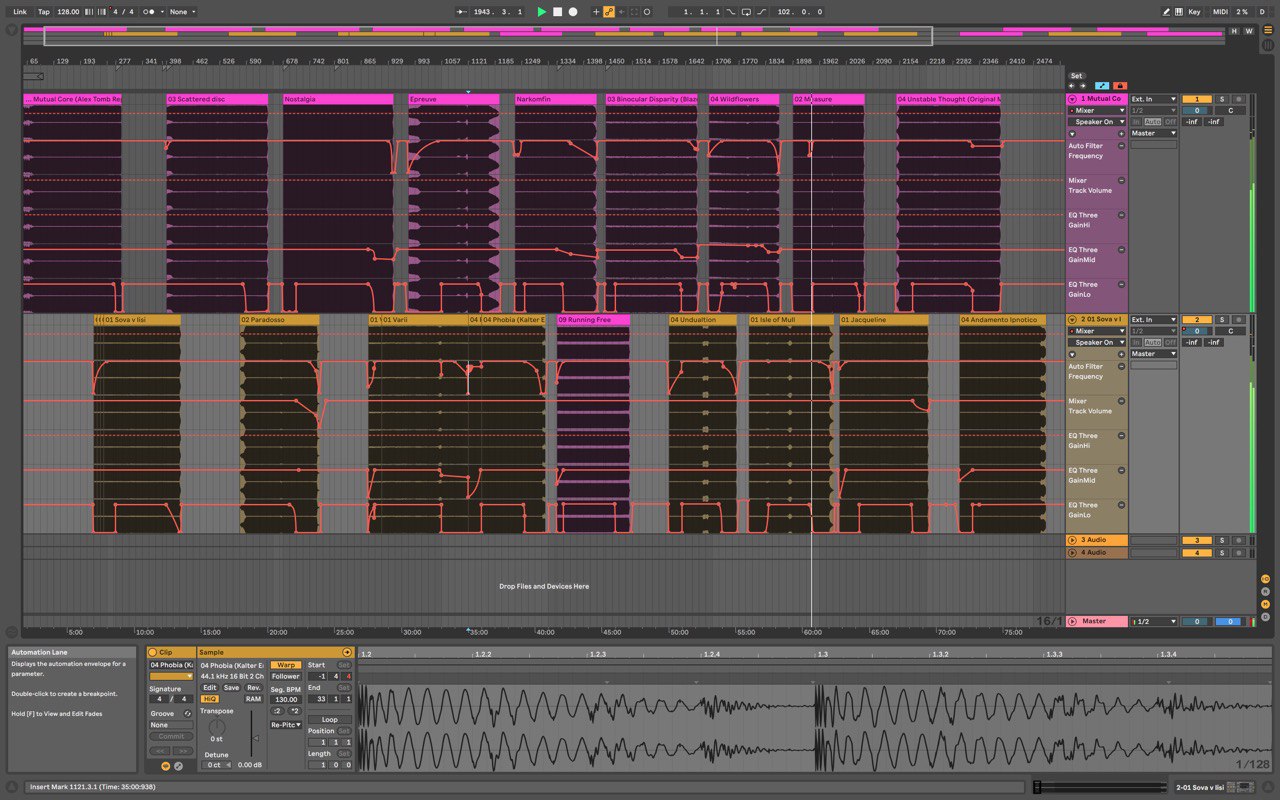The image size is (1280, 800).
Task: Toggle Draw Mode pencil icon
Action: tap(1166, 12)
